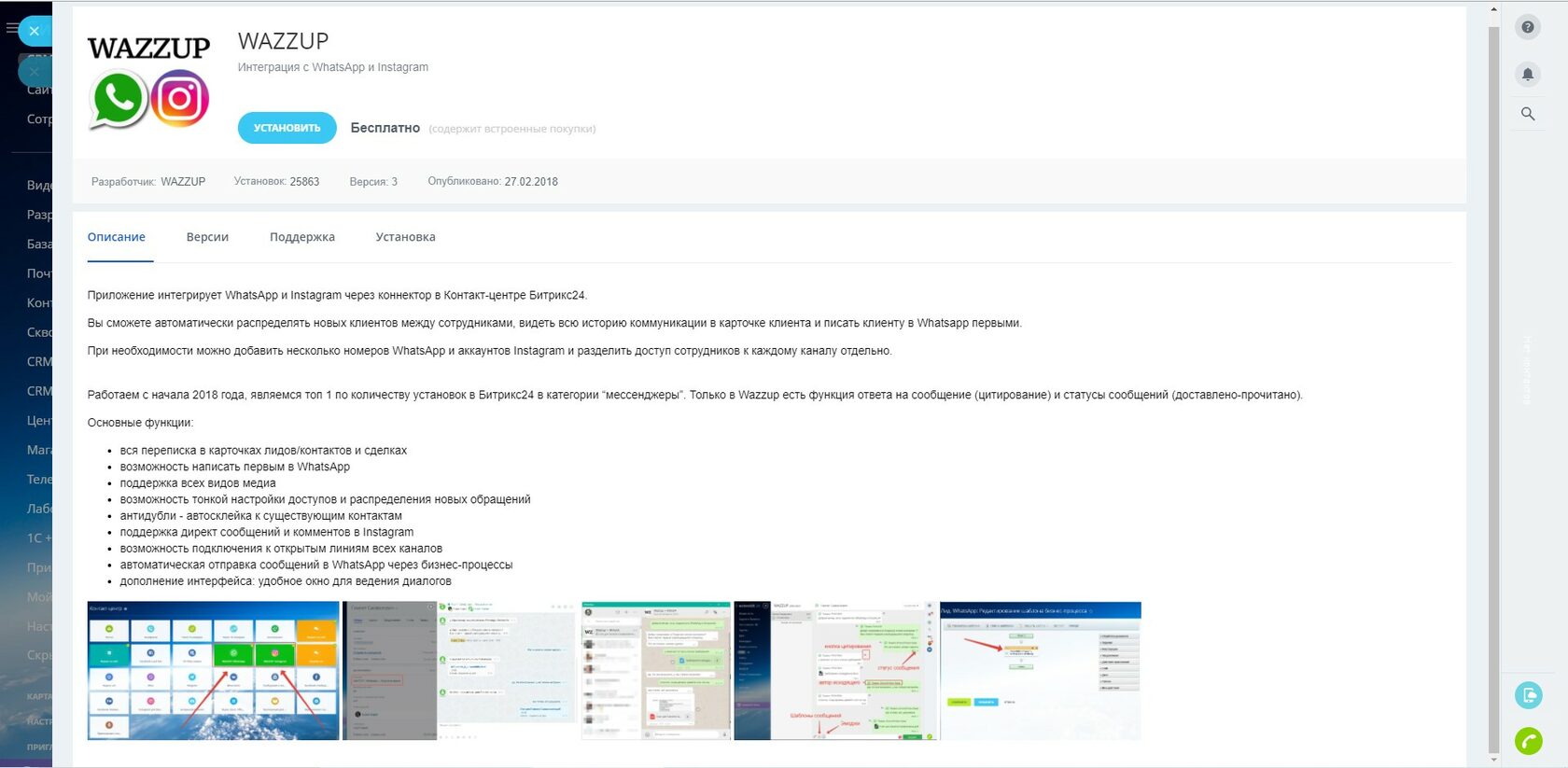Click developer name WAZZUP
Image resolution: width=1568 pixels, height=768 pixels.
click(x=183, y=182)
